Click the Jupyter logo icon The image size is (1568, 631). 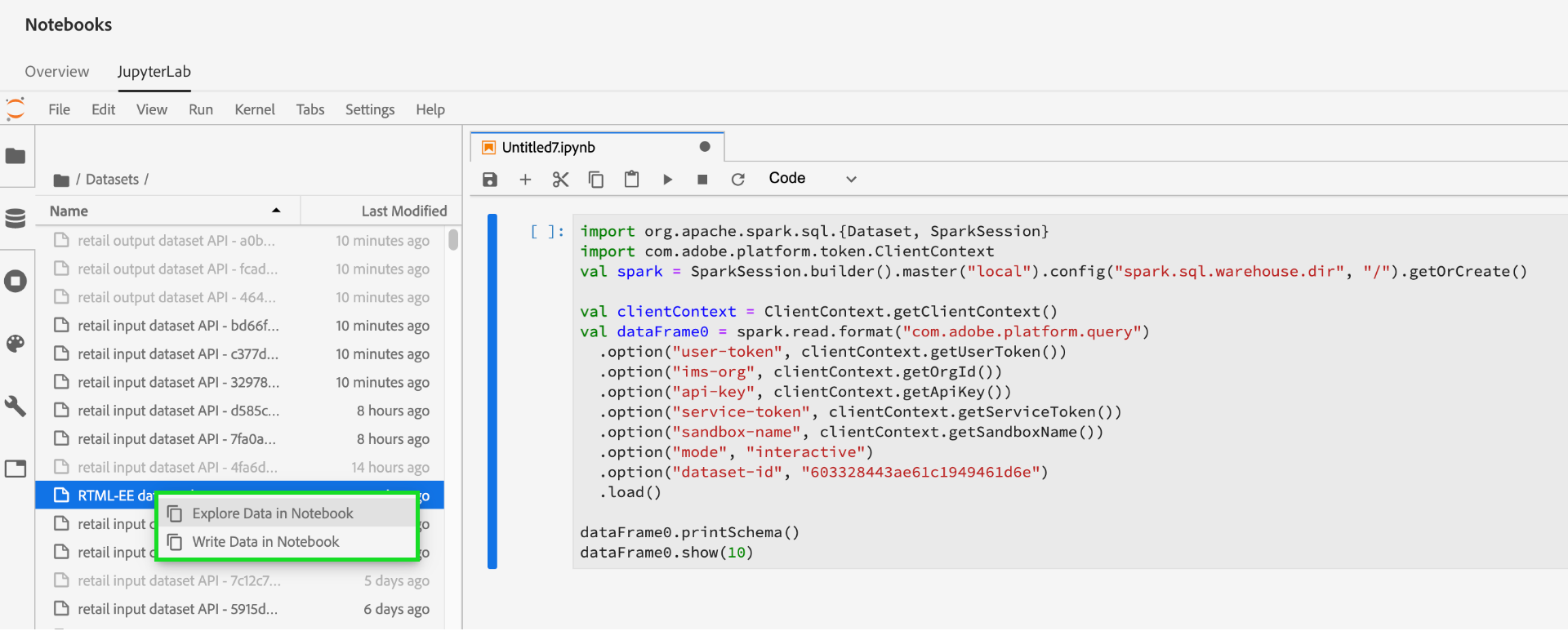point(16,109)
